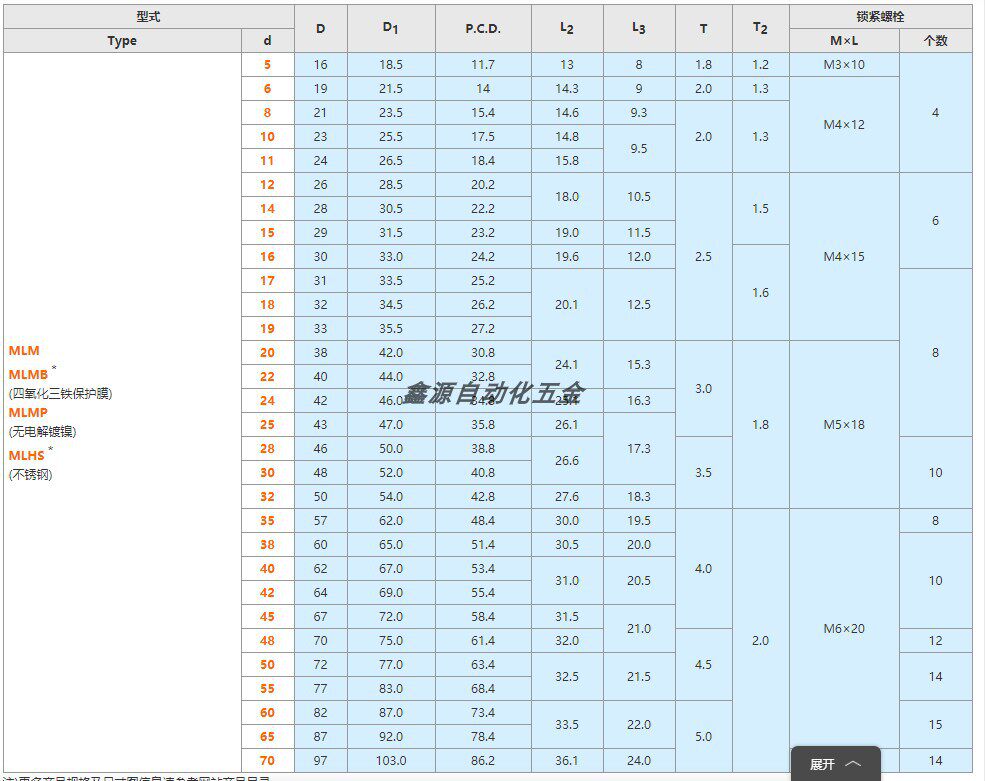Select the T2 value 1.2

(760, 65)
